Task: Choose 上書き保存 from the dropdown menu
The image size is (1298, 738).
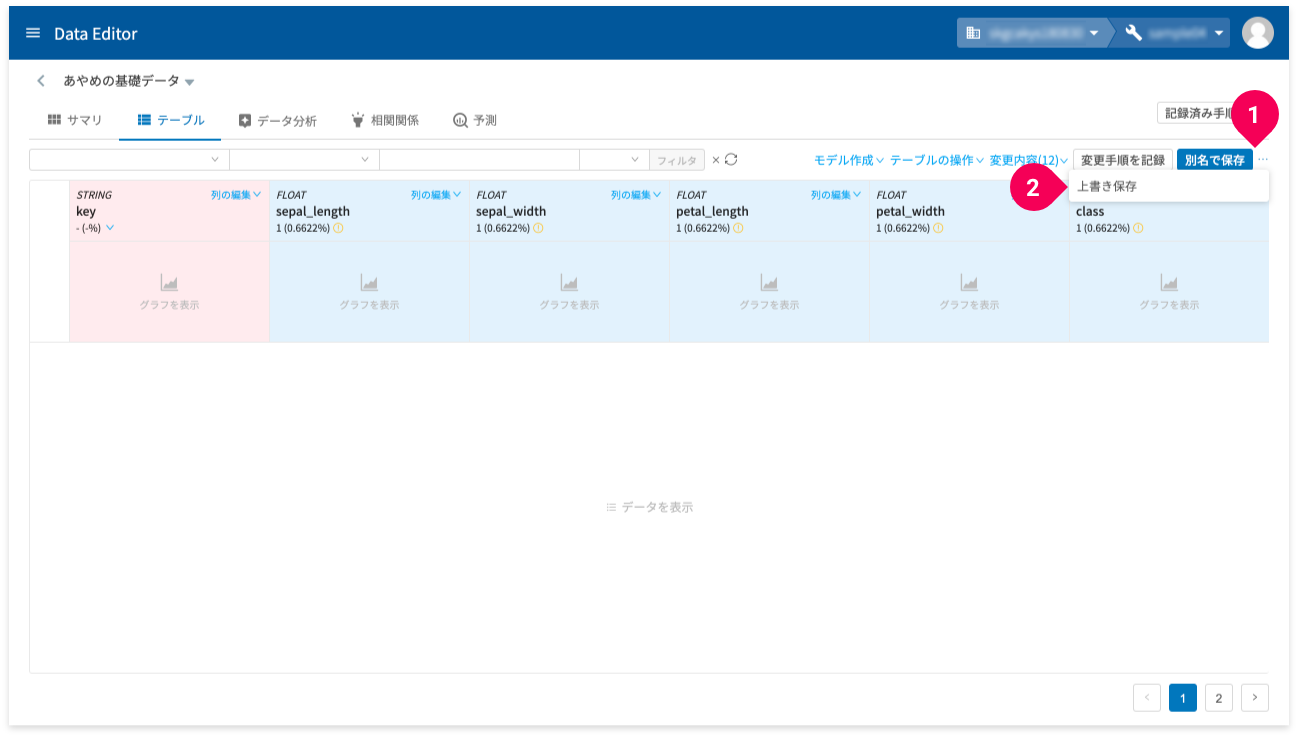Action: 1168,186
